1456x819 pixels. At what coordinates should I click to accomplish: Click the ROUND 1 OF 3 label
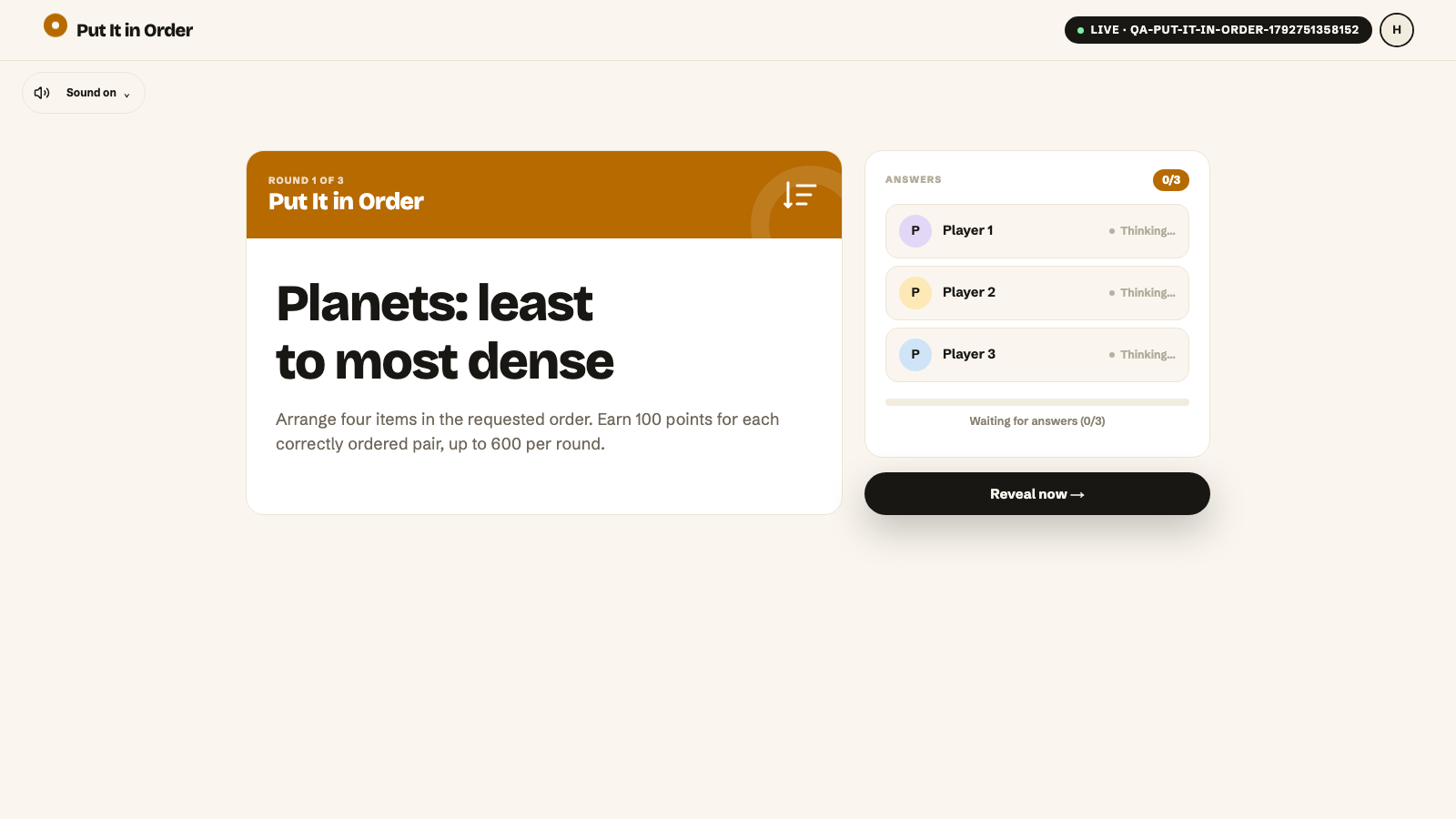click(306, 180)
